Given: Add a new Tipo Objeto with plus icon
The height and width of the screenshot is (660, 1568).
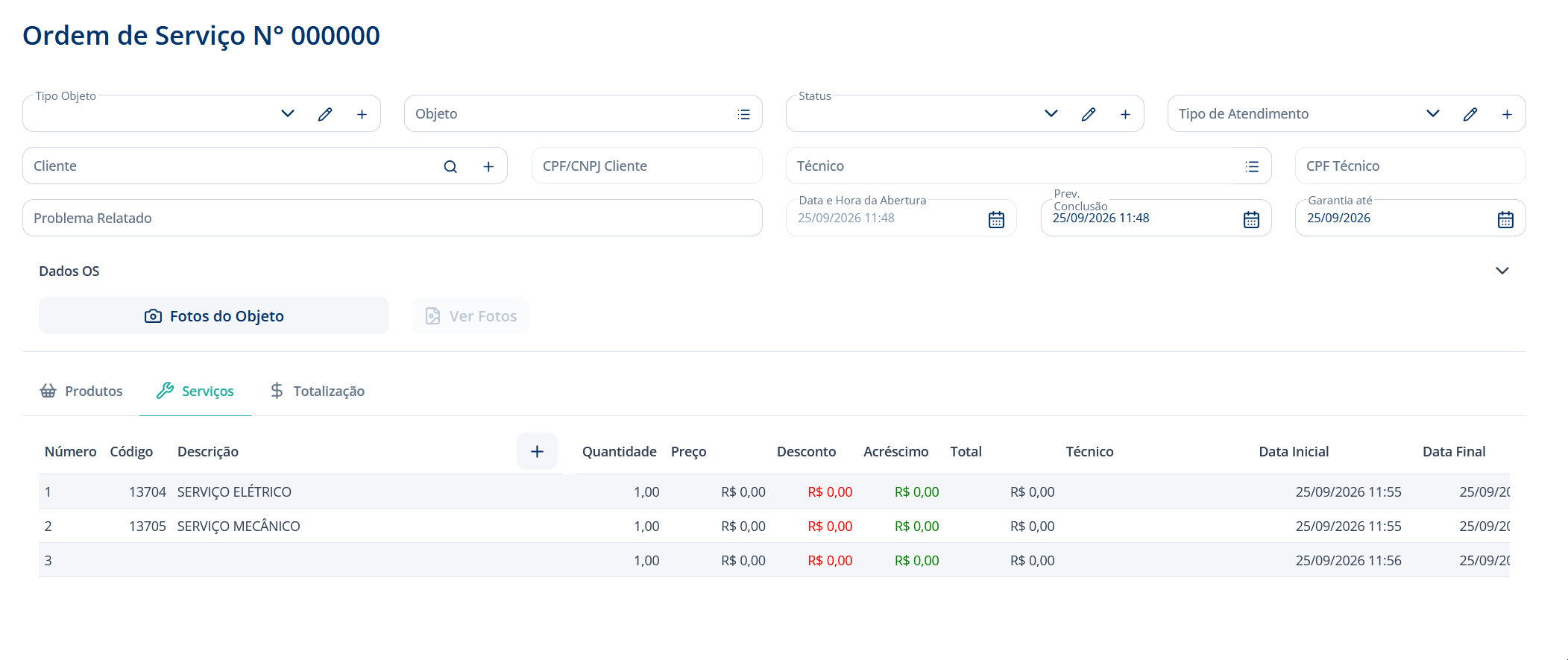Looking at the screenshot, I should 362,114.
